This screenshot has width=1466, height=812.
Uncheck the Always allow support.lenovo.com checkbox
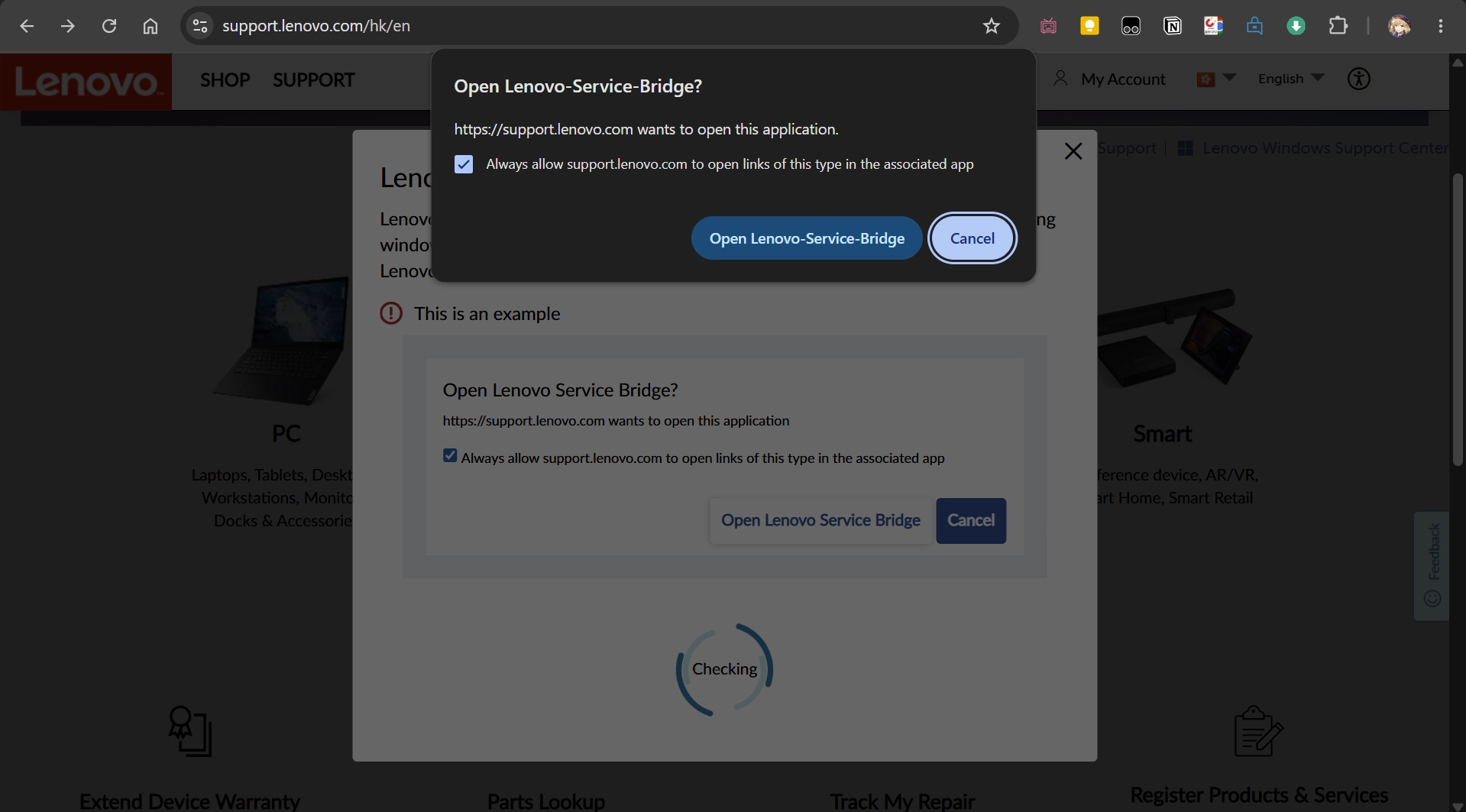pyautogui.click(x=464, y=164)
